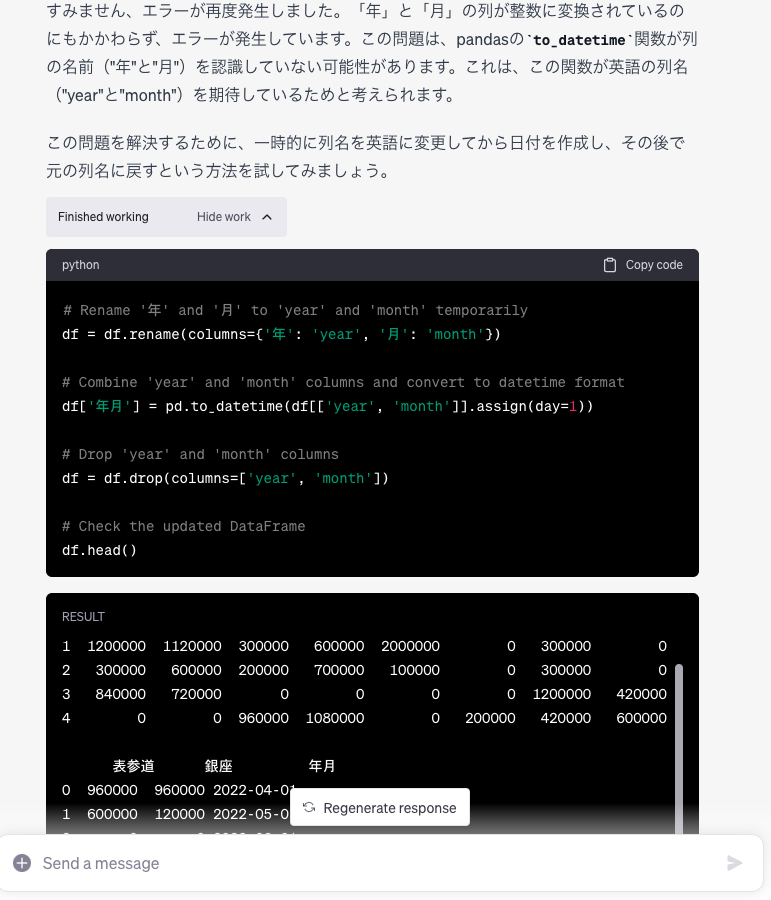Click the send message arrow icon
771x900 pixels.
pos(734,863)
